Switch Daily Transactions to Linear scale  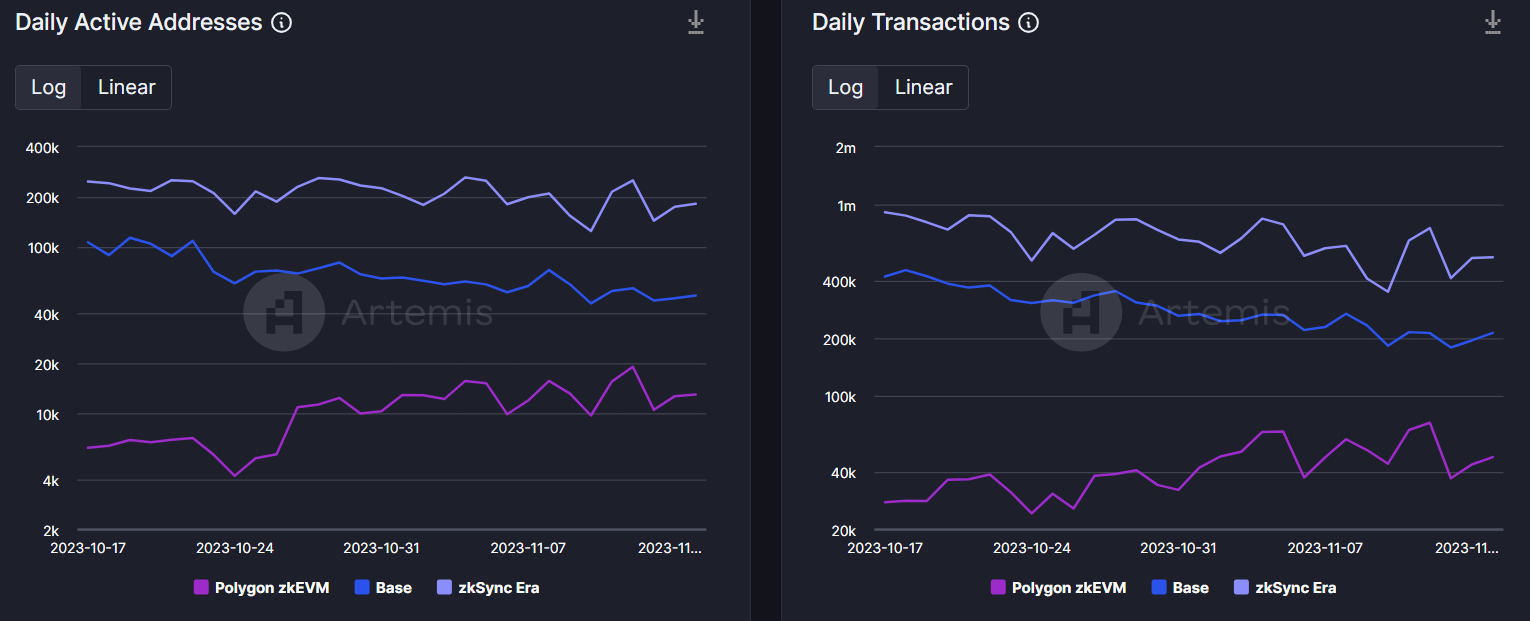tap(924, 87)
